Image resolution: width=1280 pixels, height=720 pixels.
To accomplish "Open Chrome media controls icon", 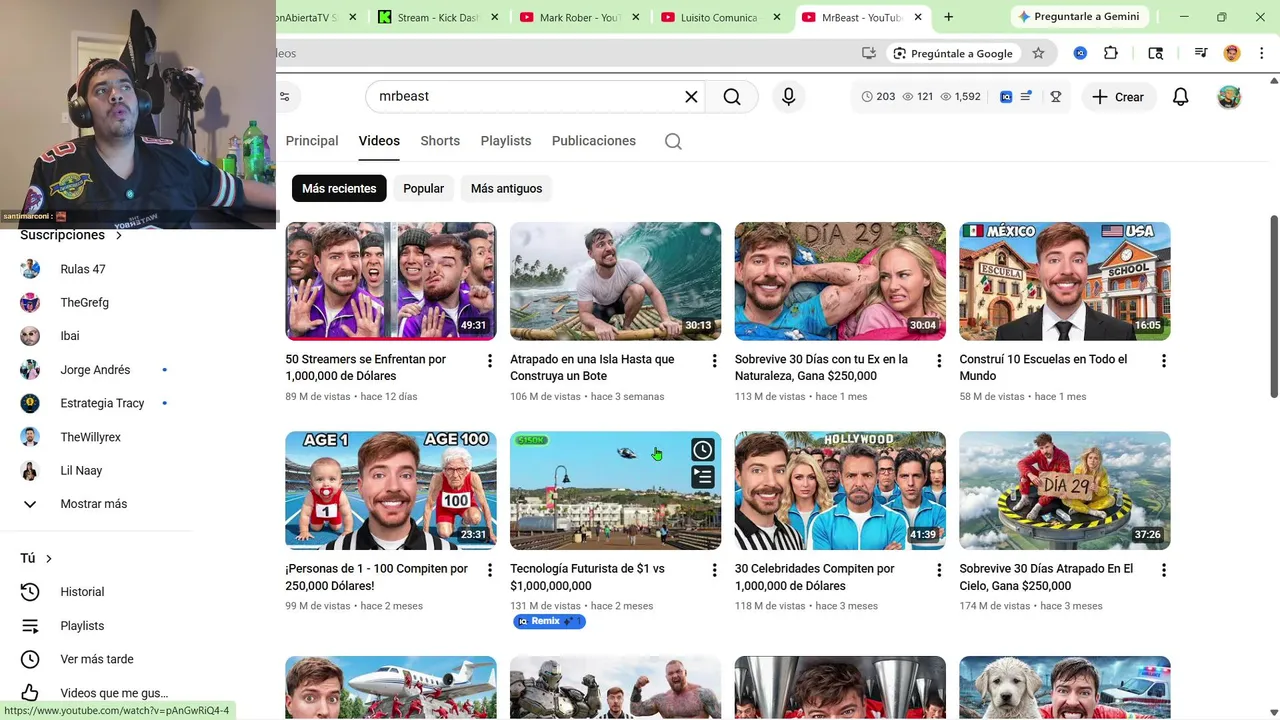I will [x=1200, y=53].
